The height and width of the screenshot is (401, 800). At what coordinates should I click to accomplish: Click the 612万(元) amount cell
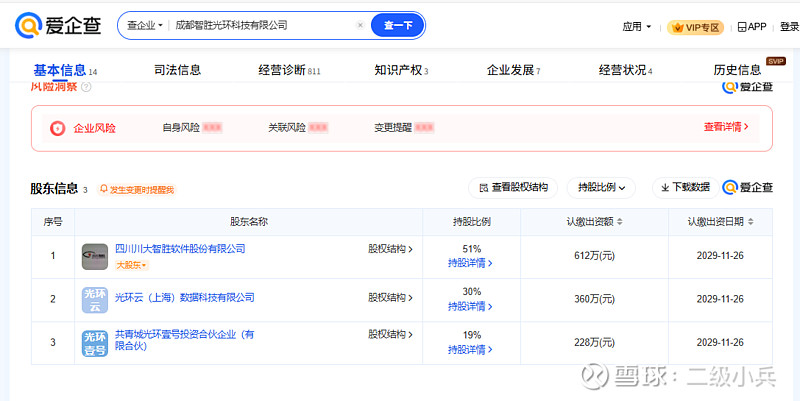point(594,256)
